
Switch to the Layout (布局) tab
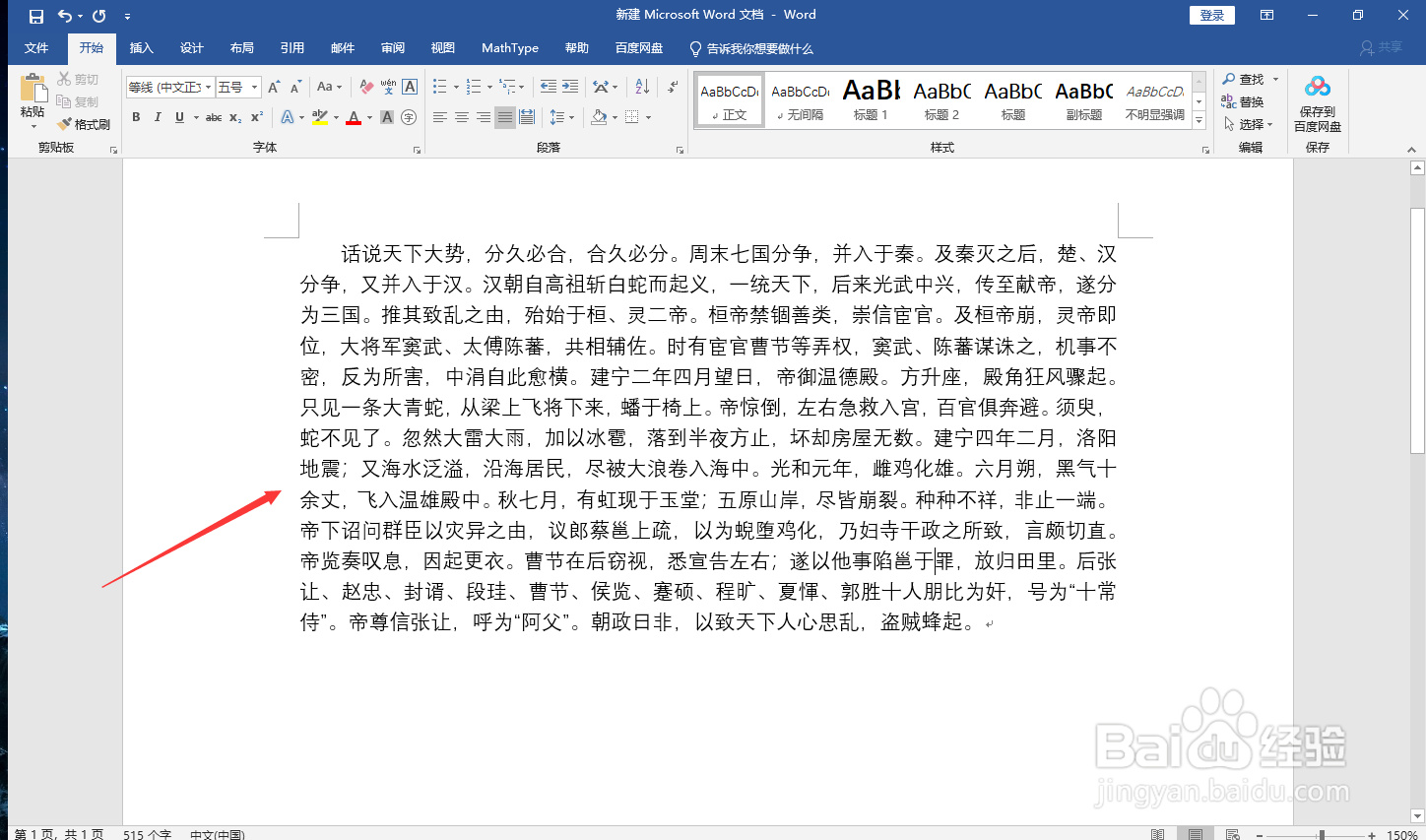(x=242, y=47)
